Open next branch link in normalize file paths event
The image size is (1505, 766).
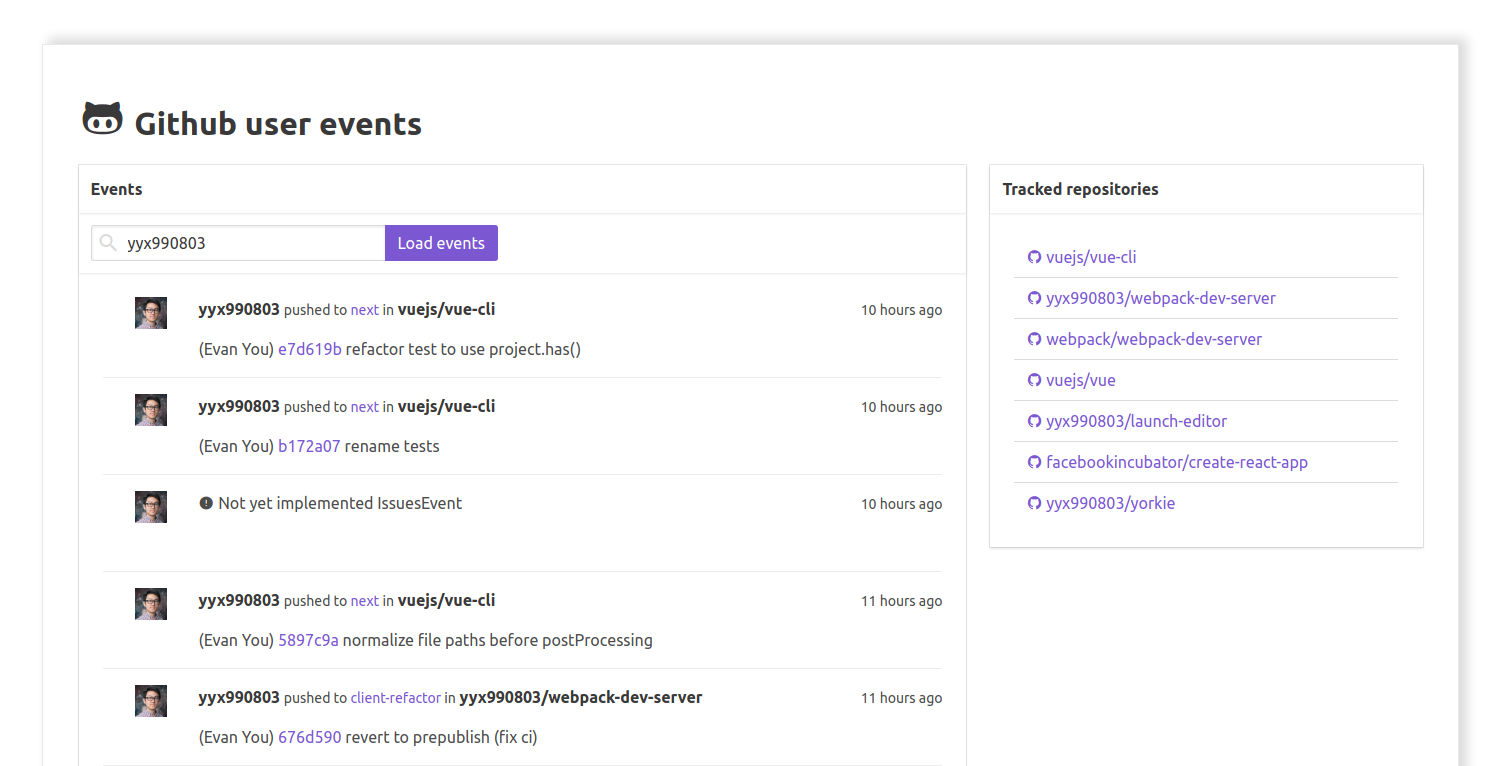pyautogui.click(x=364, y=601)
